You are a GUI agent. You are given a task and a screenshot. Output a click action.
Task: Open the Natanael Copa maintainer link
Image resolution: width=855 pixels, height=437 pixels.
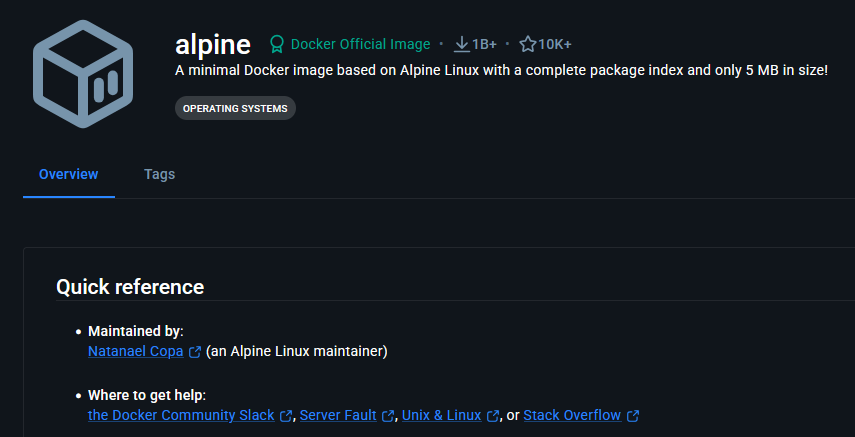tap(137, 351)
